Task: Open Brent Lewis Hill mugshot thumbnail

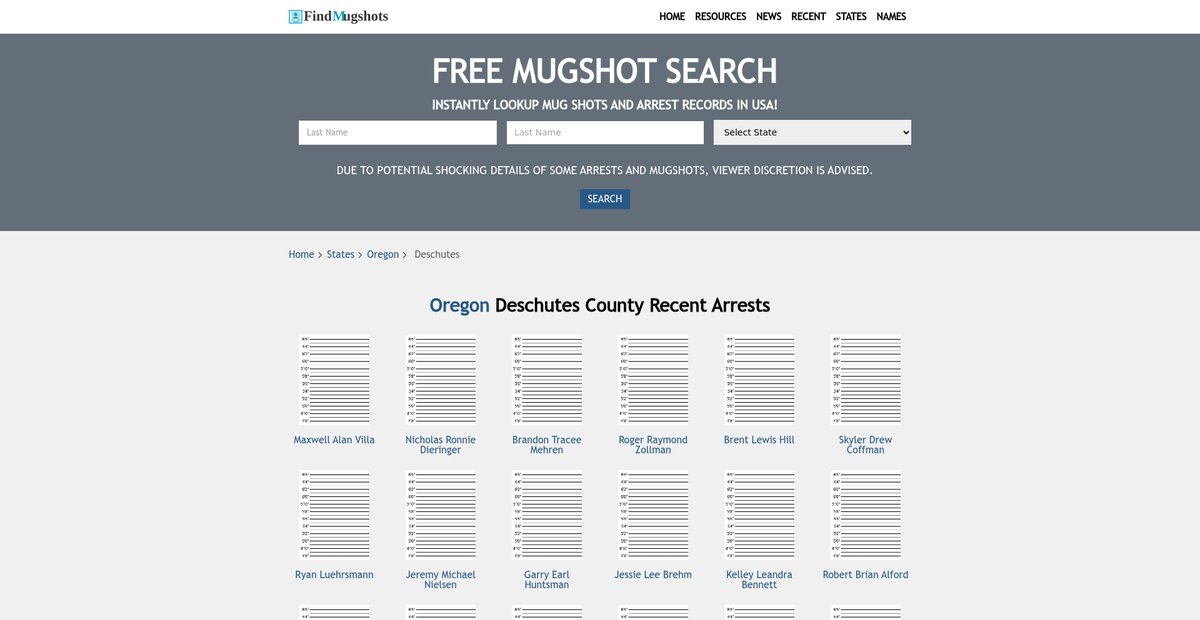Action: tap(759, 380)
